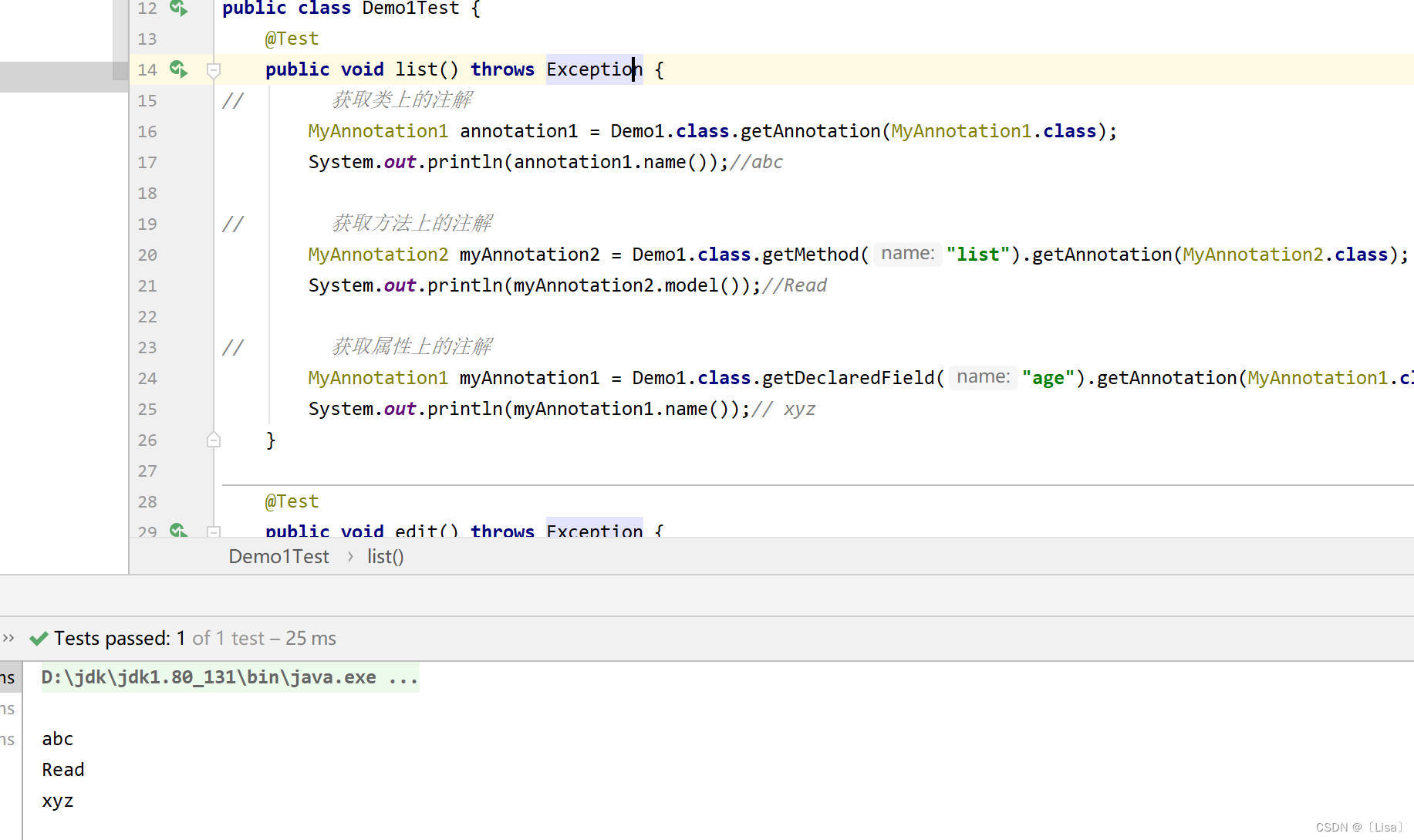Image resolution: width=1414 pixels, height=840 pixels.
Task: Click the Exception type in list() signature
Action: (x=594, y=69)
